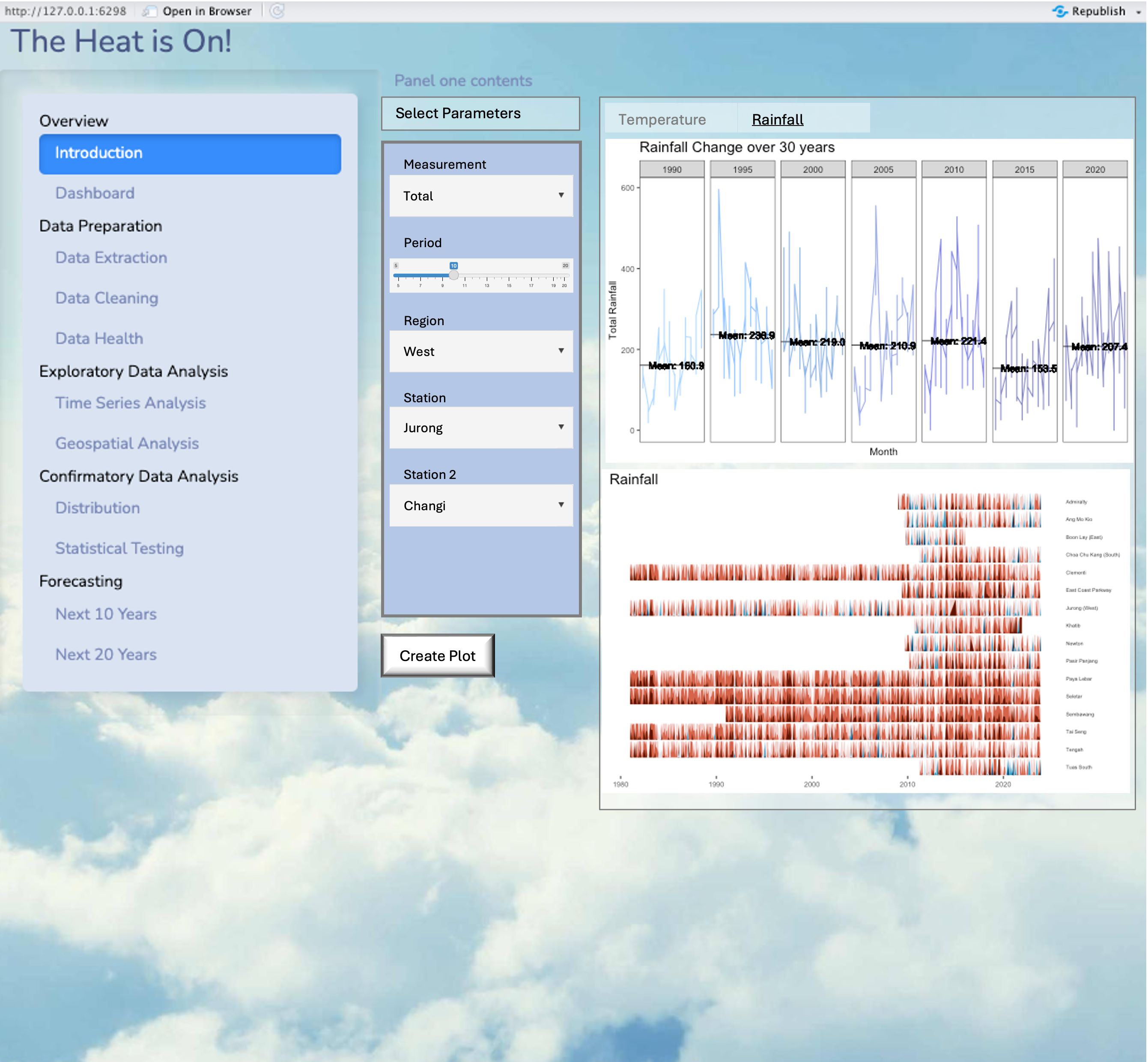1148x1062 pixels.
Task: Open Geospatial Analysis section
Action: click(x=127, y=443)
